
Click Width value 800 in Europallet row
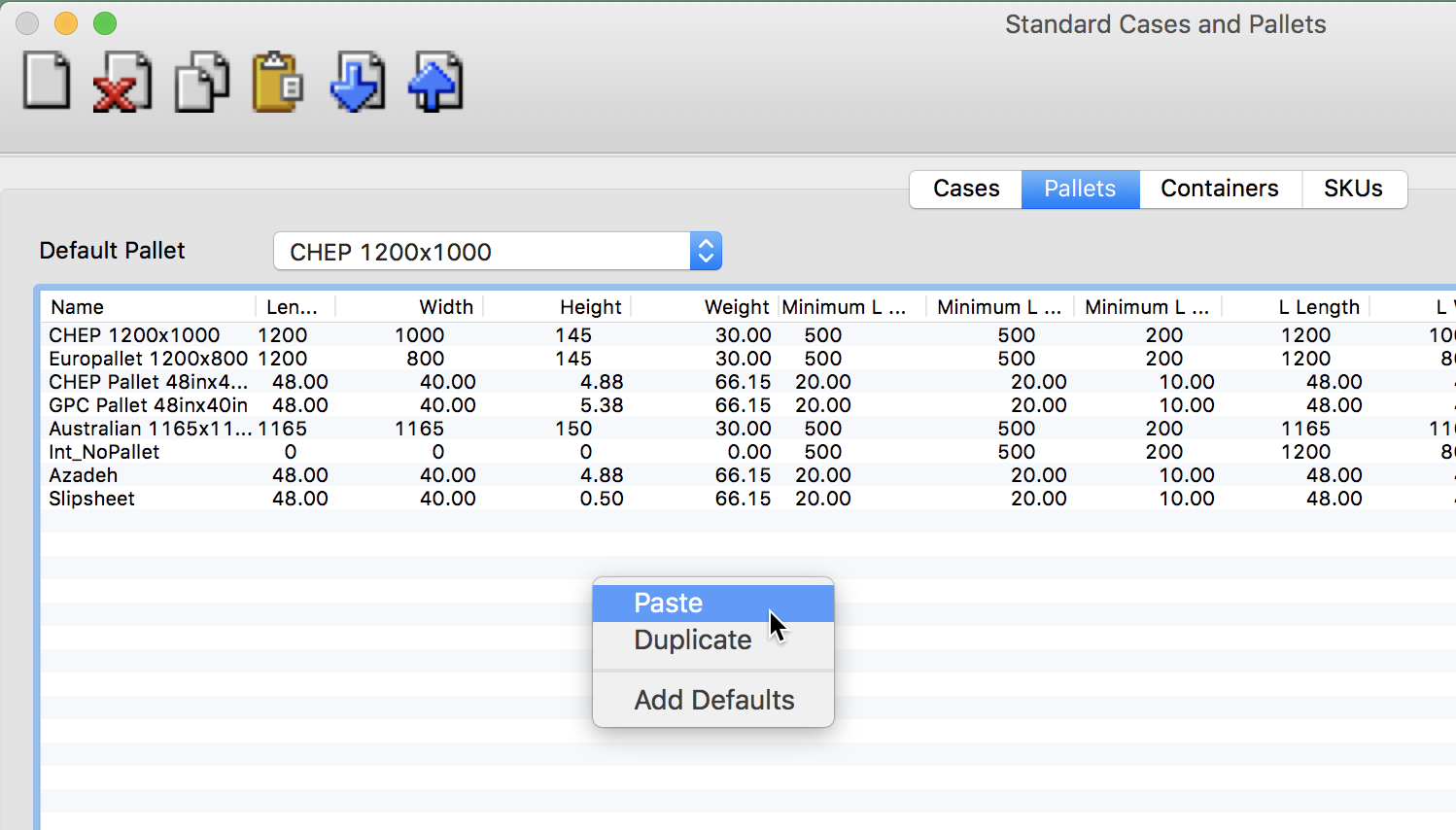tap(426, 359)
